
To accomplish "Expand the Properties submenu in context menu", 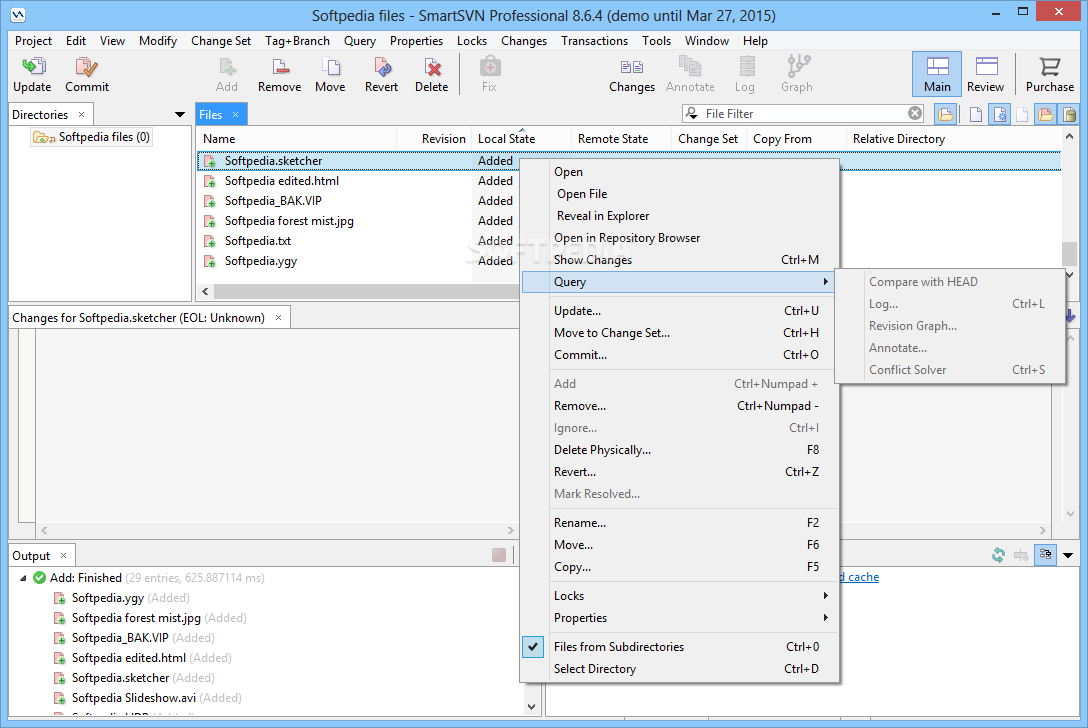I will pyautogui.click(x=679, y=618).
